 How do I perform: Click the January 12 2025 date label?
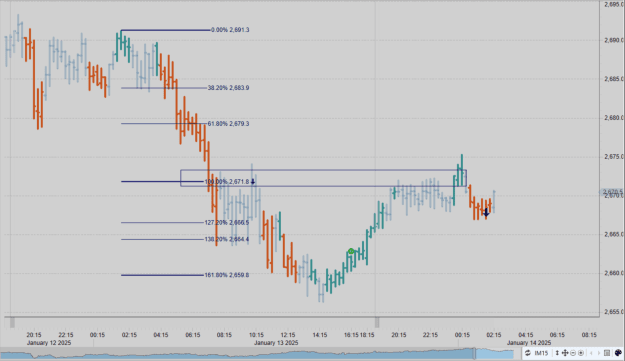[49, 343]
